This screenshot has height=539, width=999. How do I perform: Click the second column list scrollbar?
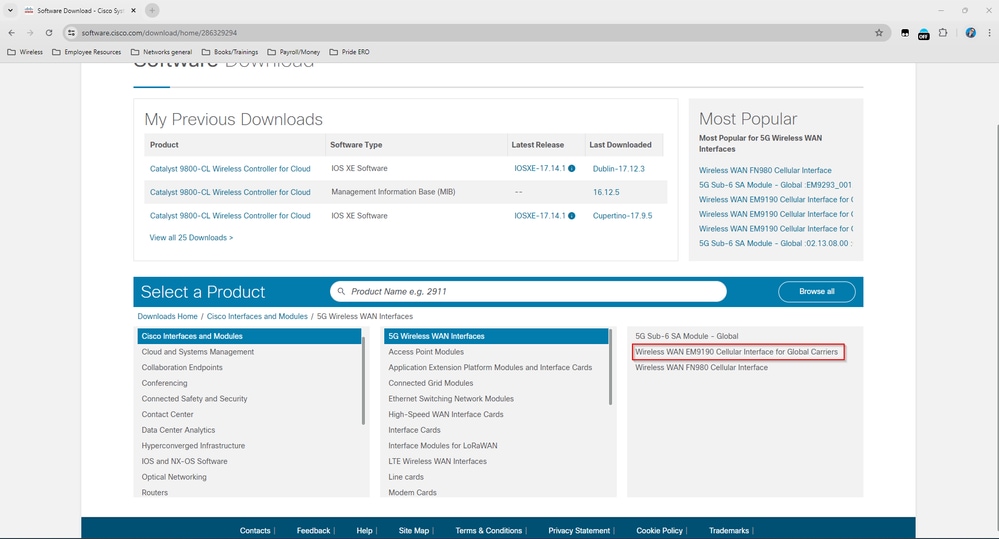pyautogui.click(x=610, y=367)
